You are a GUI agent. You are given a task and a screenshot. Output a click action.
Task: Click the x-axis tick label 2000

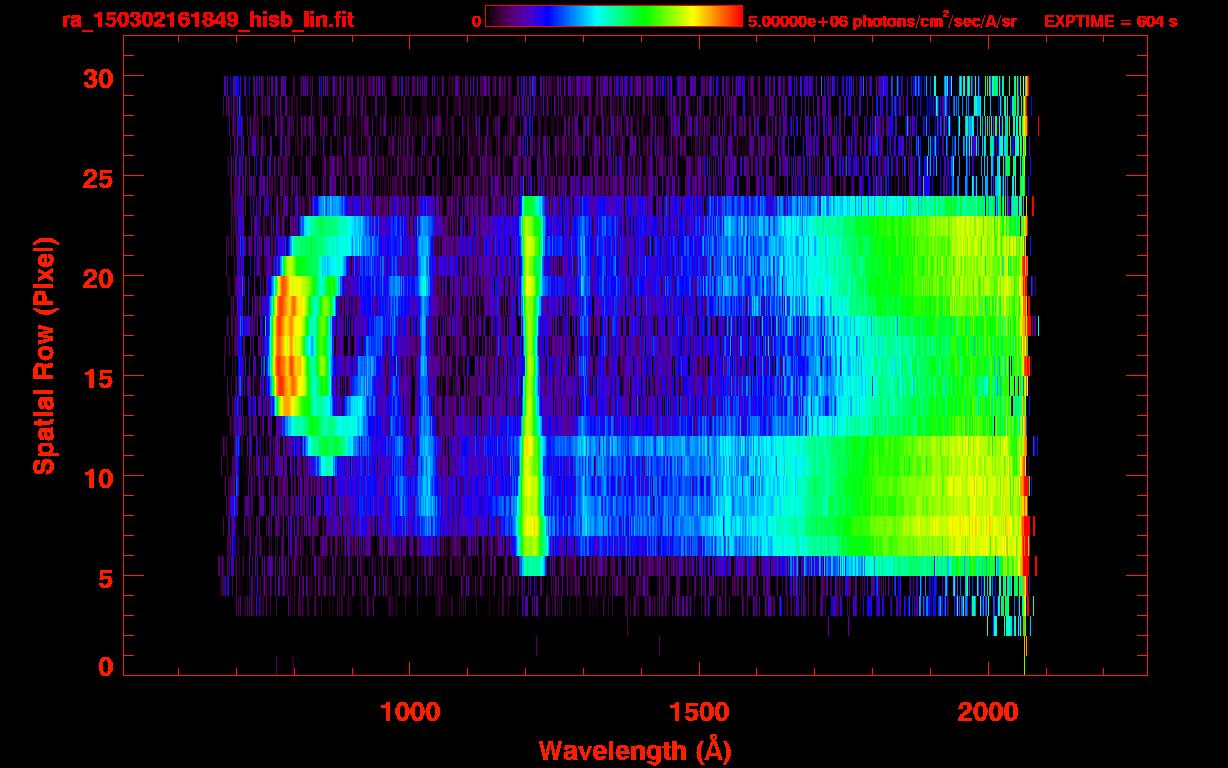point(988,711)
